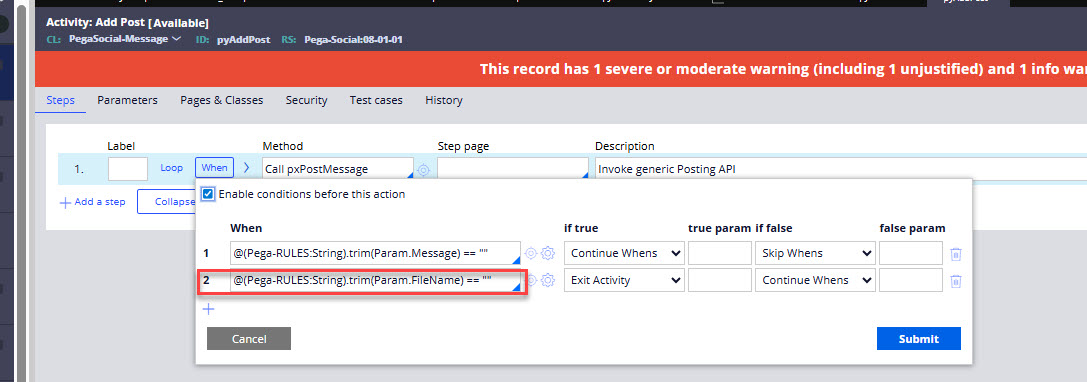Delete When condition row 1 with trash icon
The height and width of the screenshot is (382, 1087).
(956, 254)
